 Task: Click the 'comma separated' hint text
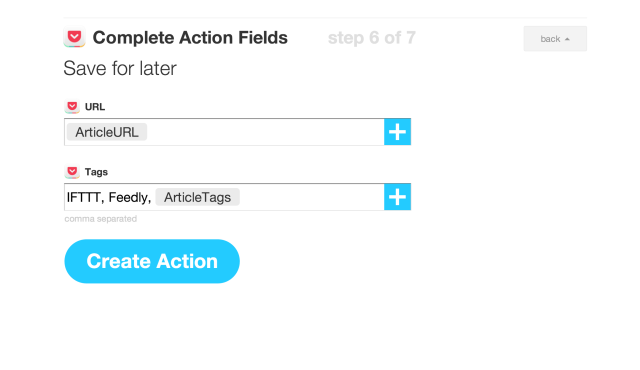(x=101, y=219)
